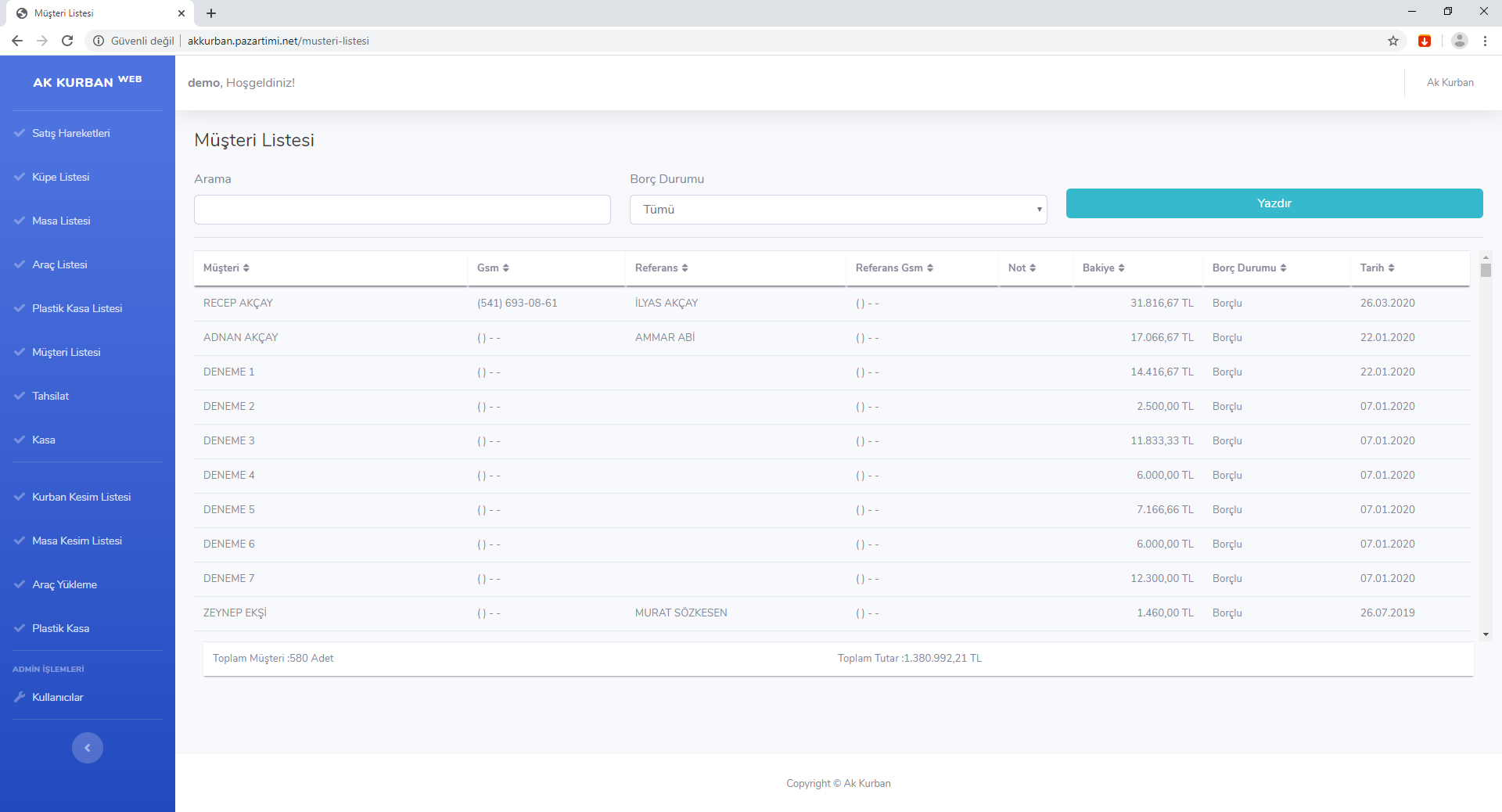Viewport: 1502px width, 812px height.
Task: Open the Borç Durumu dropdown
Action: coord(838,210)
